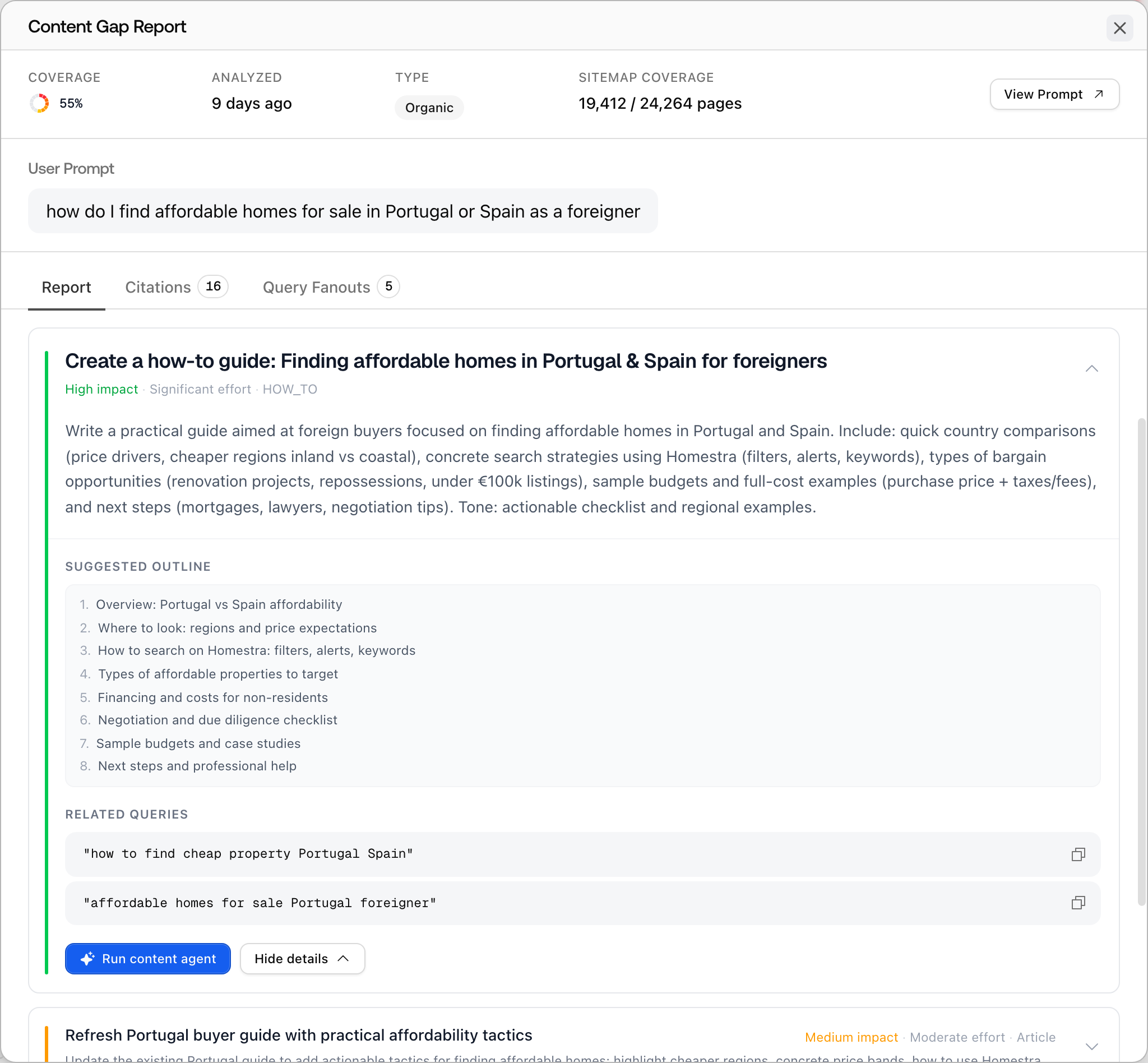Open the Citations tab
Viewport: 1148px width, 1063px height.
176,287
